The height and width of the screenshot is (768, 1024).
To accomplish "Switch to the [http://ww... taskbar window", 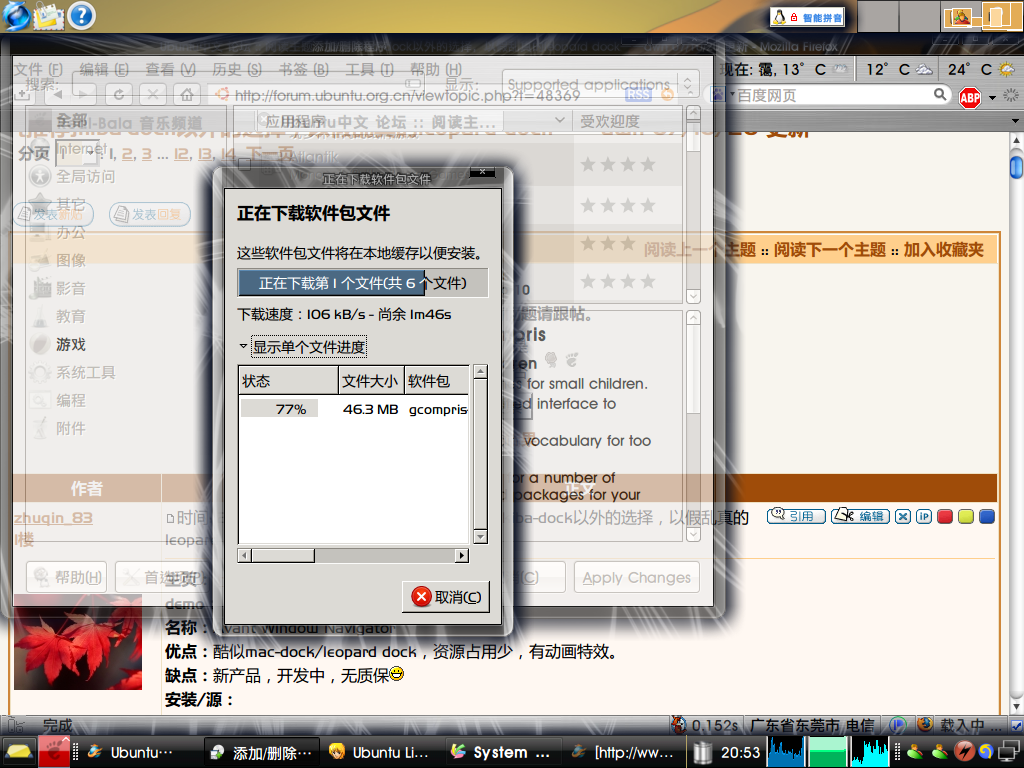I will pos(623,752).
